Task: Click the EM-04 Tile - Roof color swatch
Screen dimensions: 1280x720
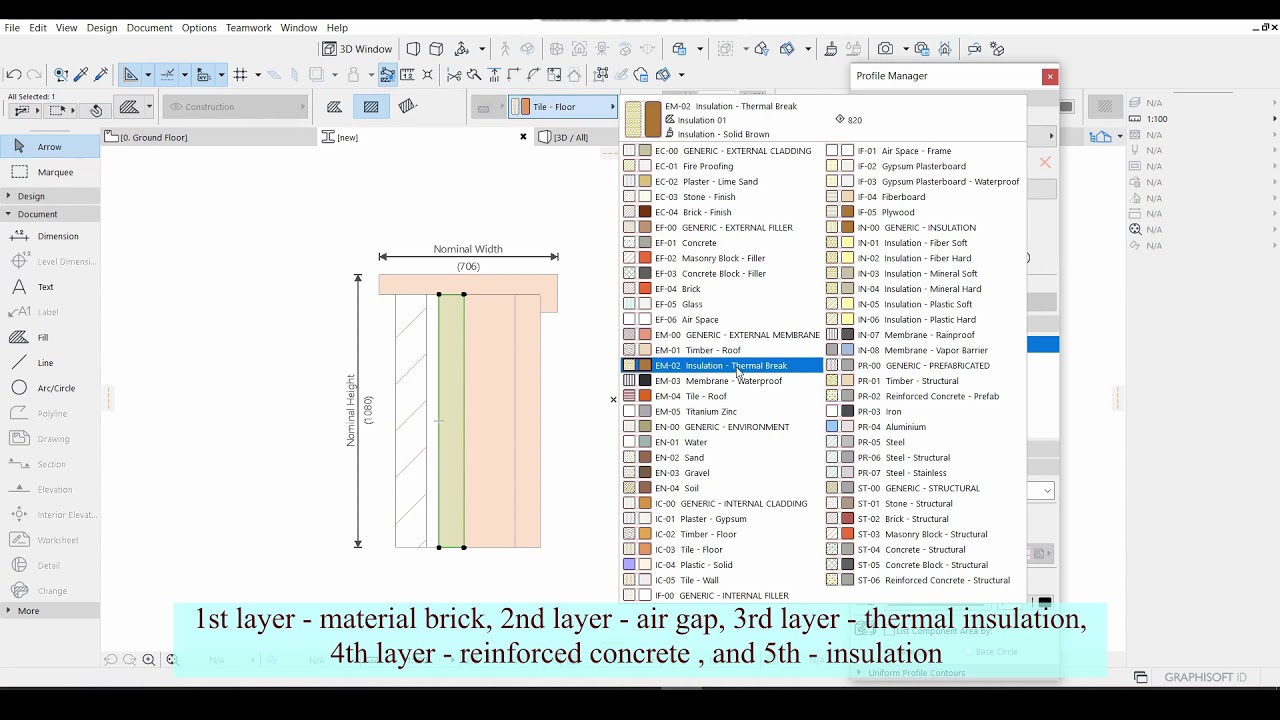Action: (x=645, y=396)
